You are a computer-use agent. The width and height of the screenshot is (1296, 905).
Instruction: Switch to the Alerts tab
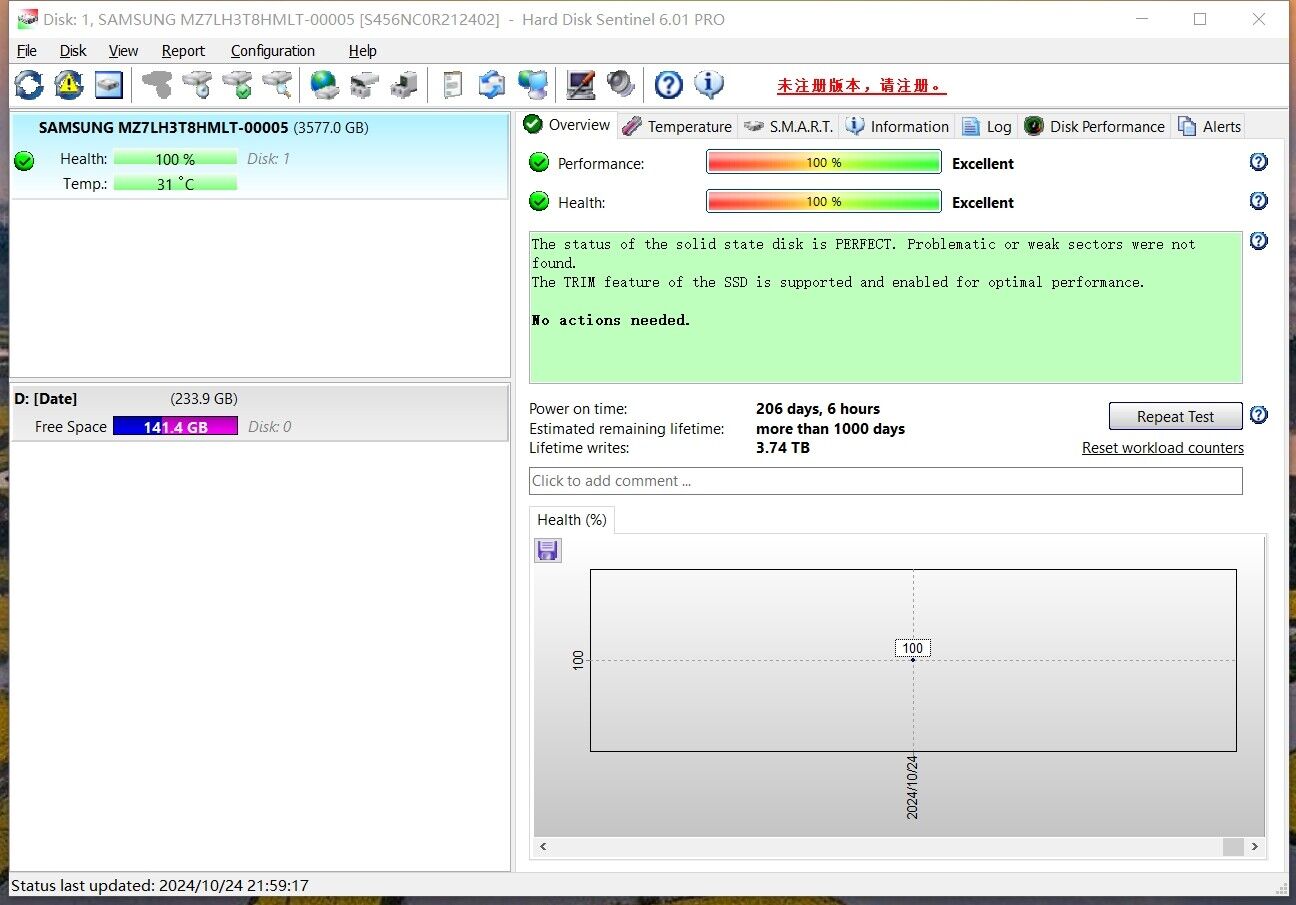click(x=1210, y=126)
